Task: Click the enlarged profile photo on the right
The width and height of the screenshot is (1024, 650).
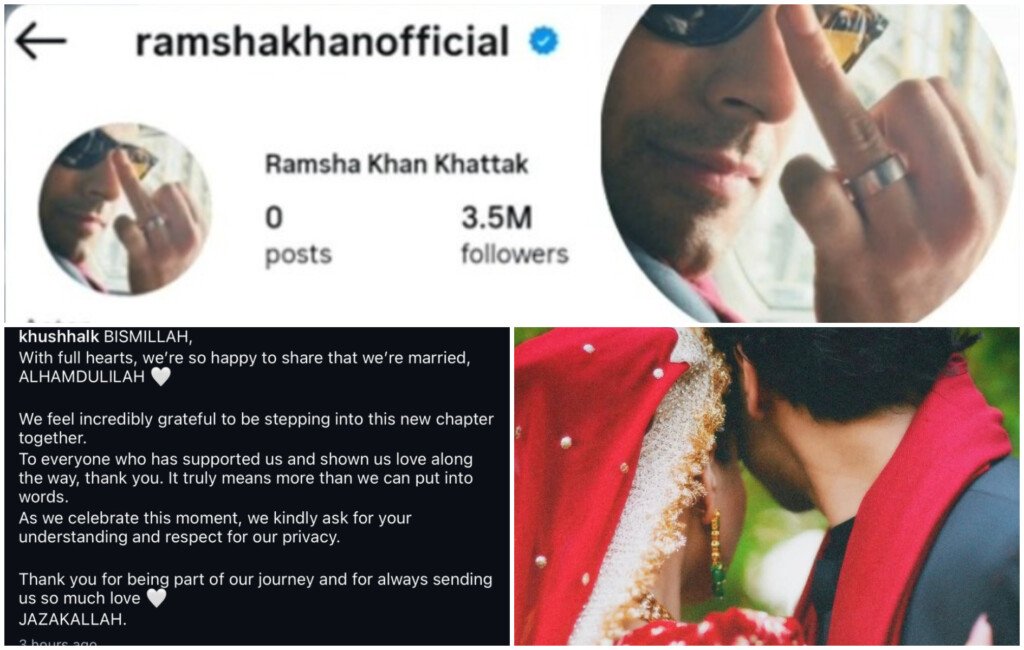Action: [810, 163]
